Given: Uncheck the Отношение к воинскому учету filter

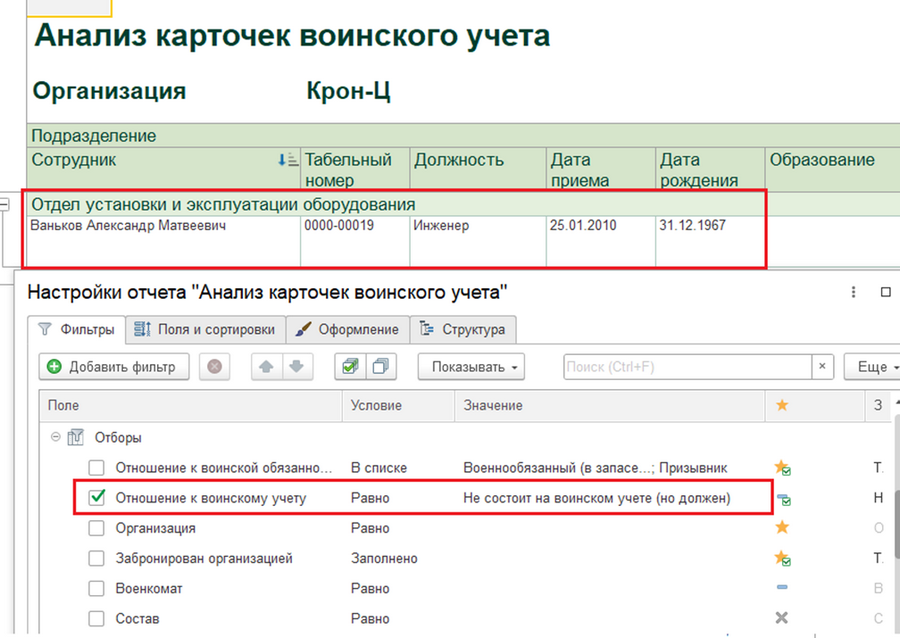Looking at the screenshot, I should (x=97, y=498).
